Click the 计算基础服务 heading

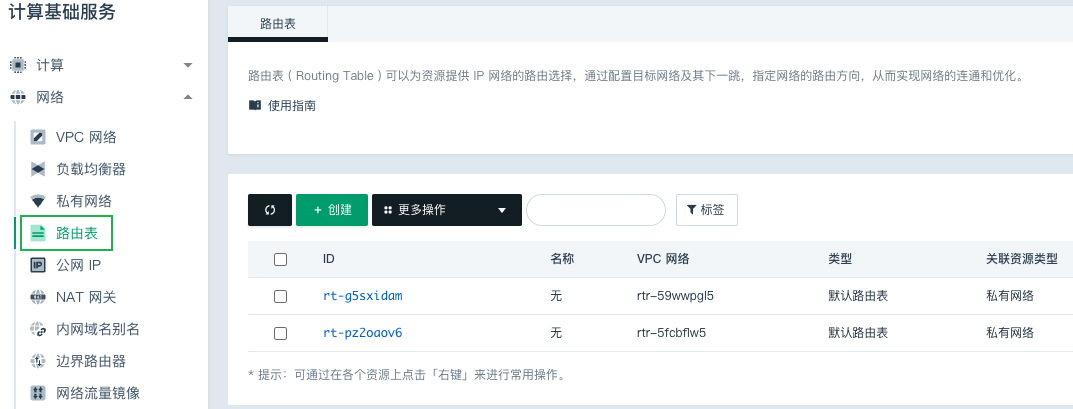62,12
